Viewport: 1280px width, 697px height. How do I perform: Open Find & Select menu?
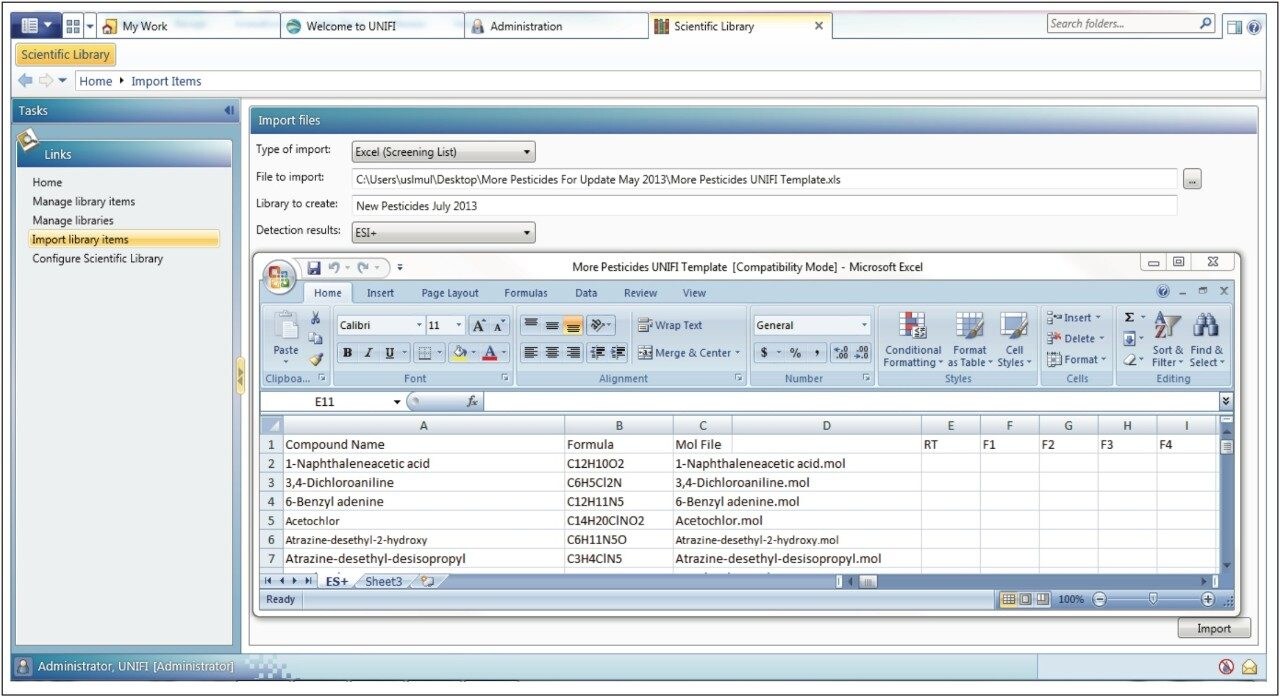tap(1207, 339)
